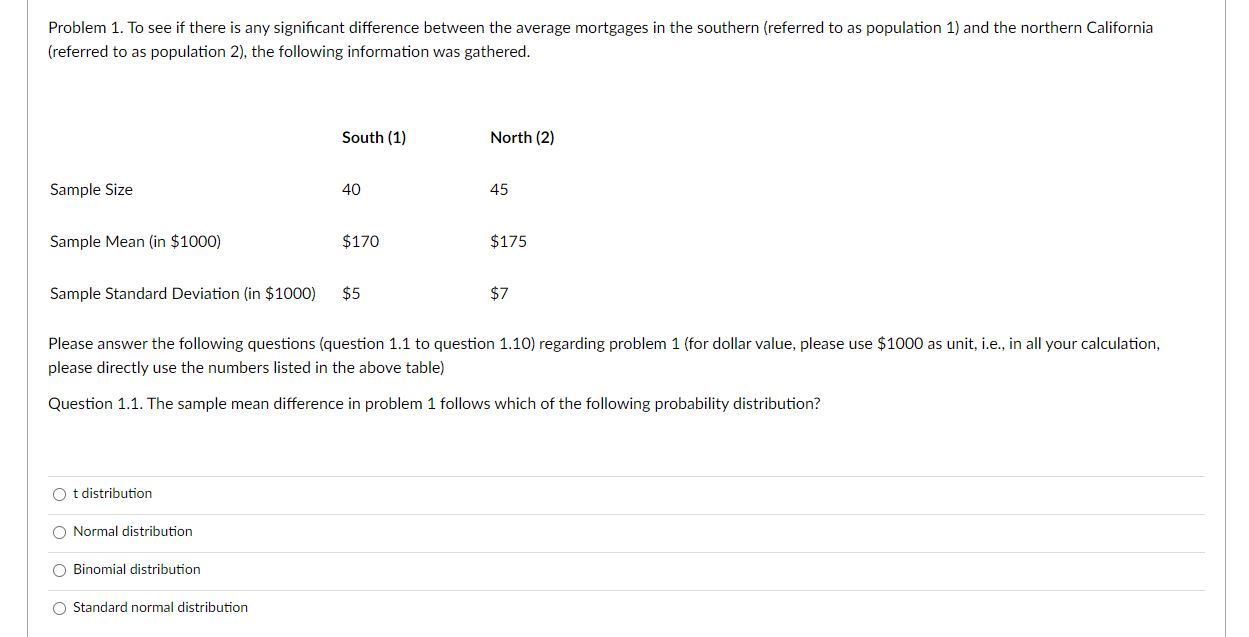Click the Binomial distribution label text
This screenshot has width=1249, height=637.
[136, 569]
